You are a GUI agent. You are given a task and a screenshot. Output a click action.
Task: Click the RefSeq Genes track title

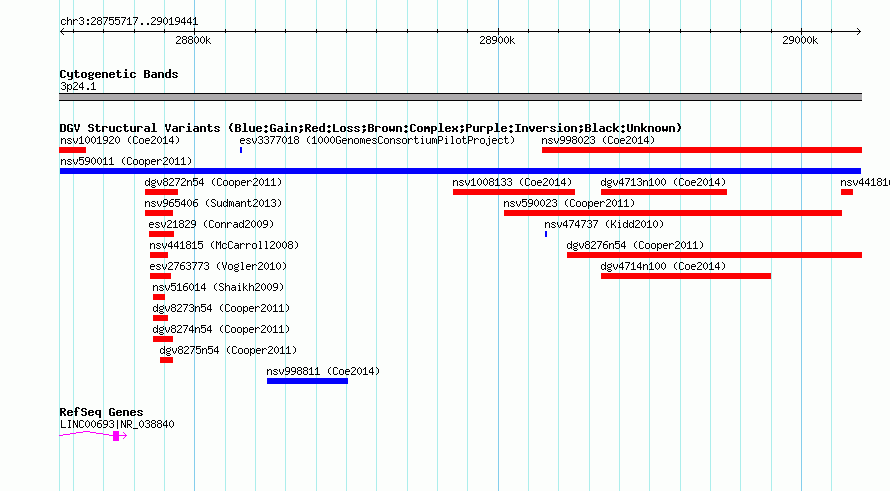pyautogui.click(x=102, y=412)
